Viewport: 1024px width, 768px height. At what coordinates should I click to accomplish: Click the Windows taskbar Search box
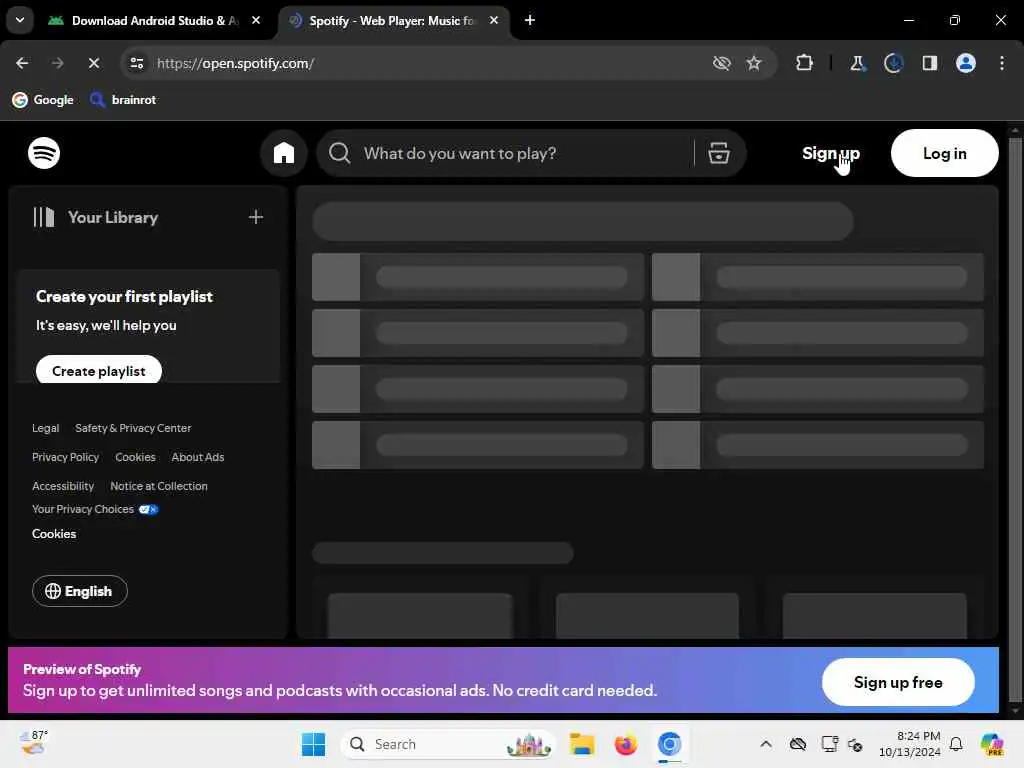(x=448, y=744)
